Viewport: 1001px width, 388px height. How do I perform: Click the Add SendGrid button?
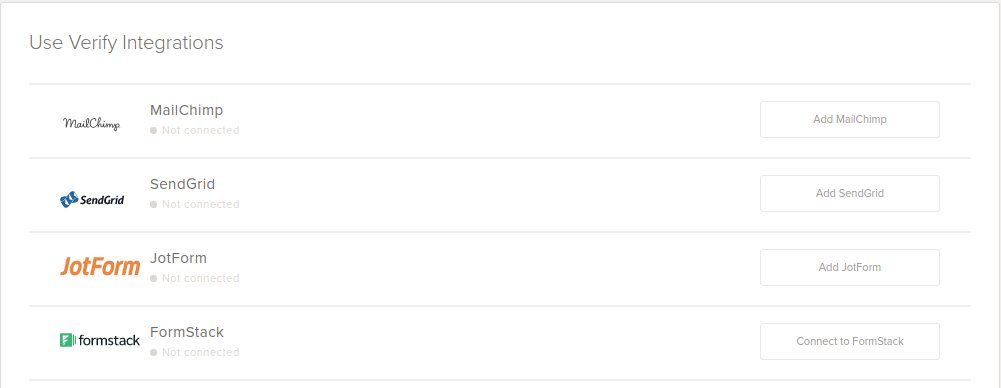pyautogui.click(x=850, y=193)
